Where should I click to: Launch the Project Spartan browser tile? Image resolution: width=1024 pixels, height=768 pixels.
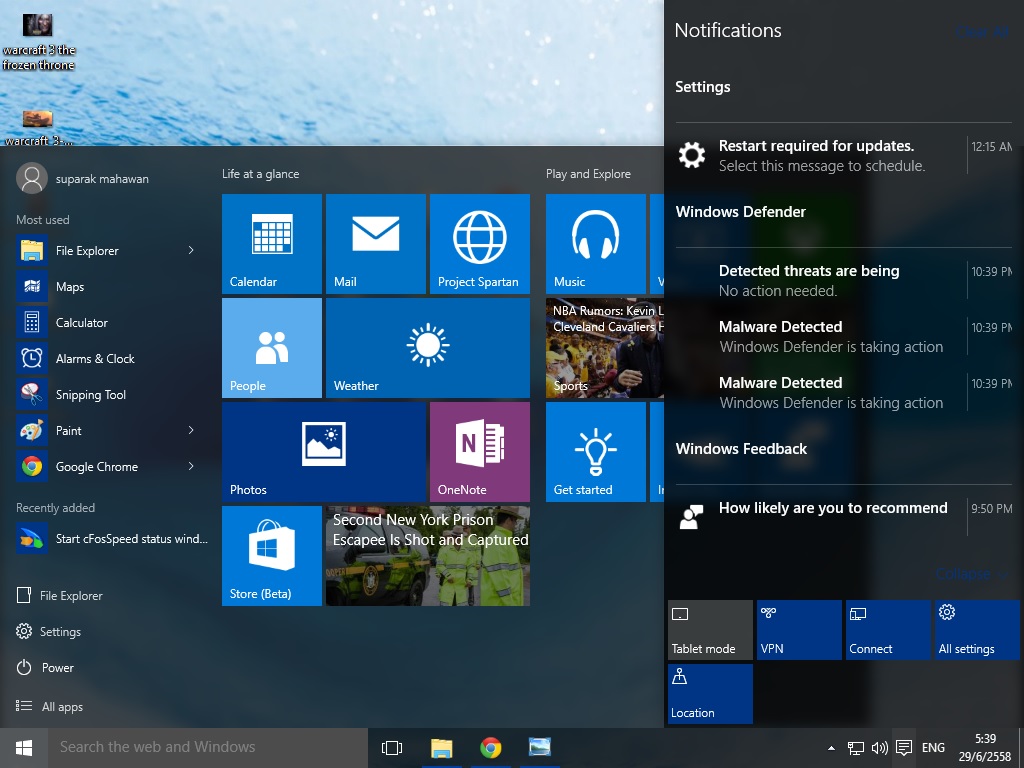pos(479,244)
